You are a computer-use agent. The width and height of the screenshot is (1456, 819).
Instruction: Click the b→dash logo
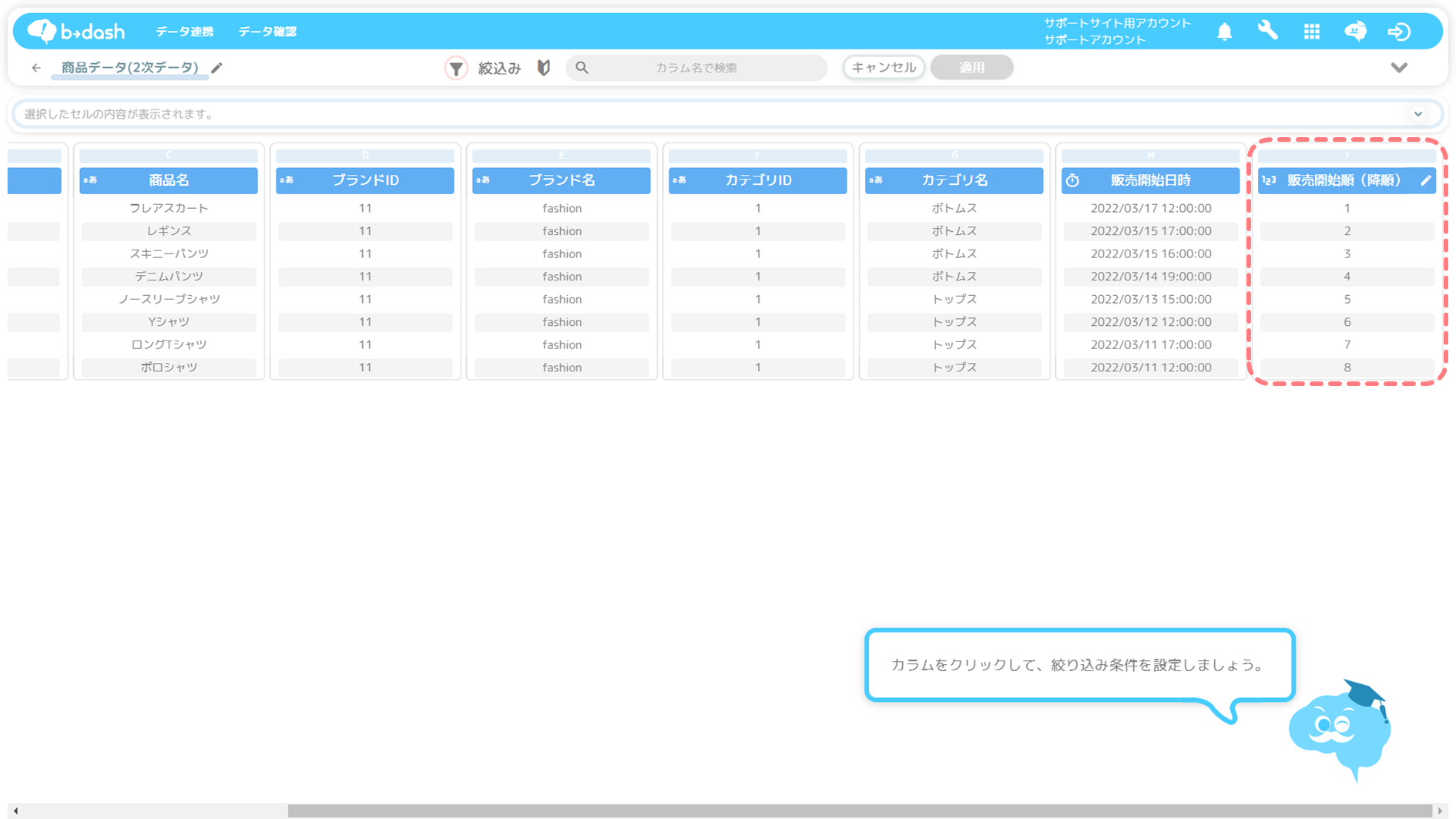tap(75, 31)
